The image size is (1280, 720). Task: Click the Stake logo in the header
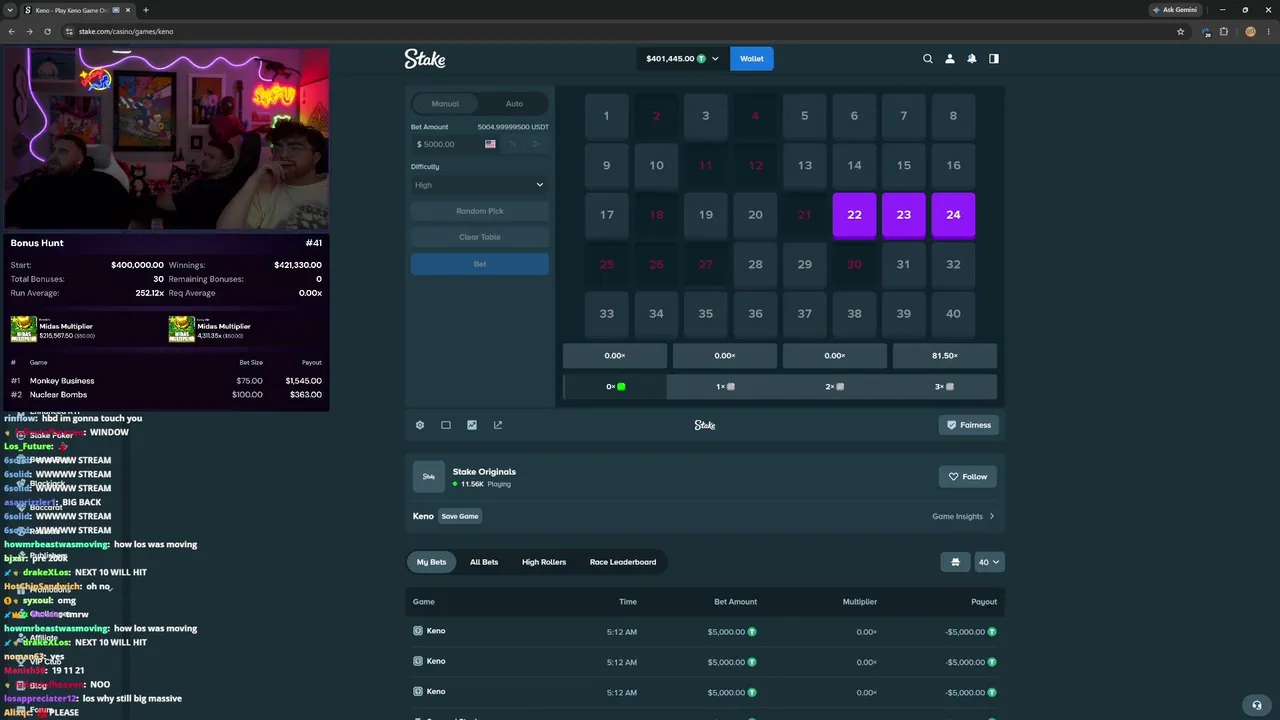(425, 59)
